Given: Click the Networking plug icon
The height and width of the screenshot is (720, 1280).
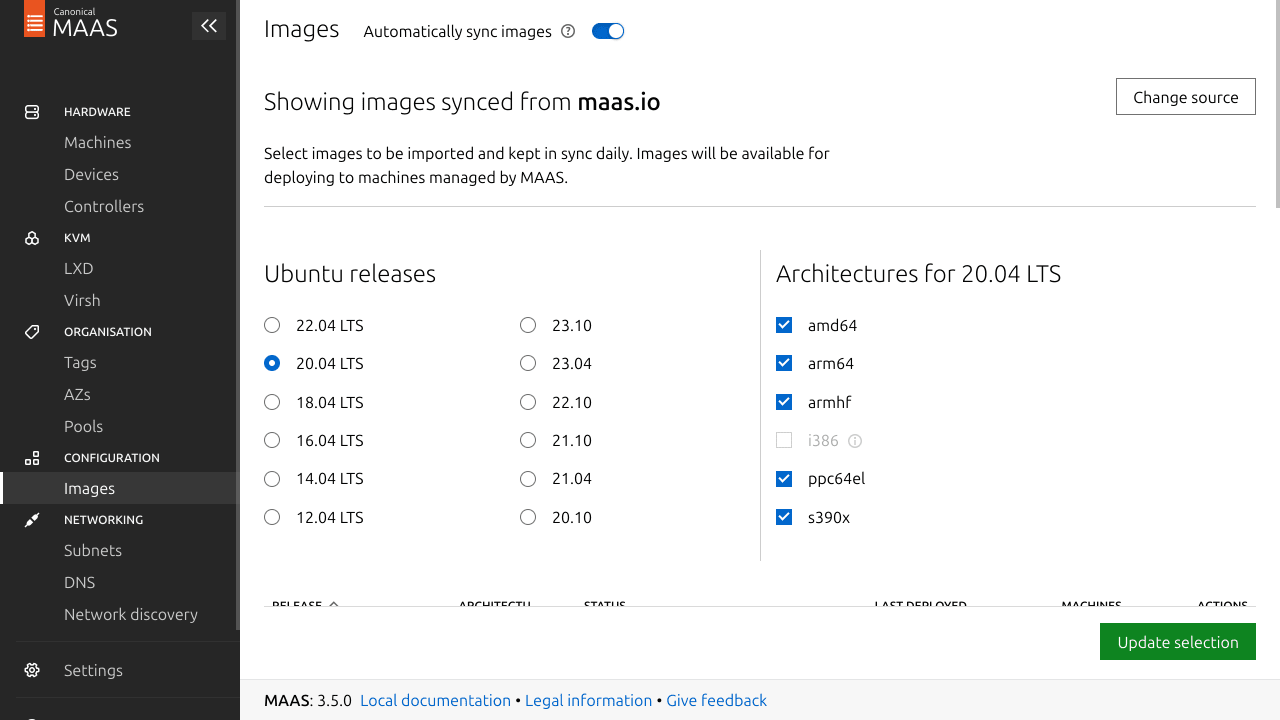Looking at the screenshot, I should (x=32, y=520).
